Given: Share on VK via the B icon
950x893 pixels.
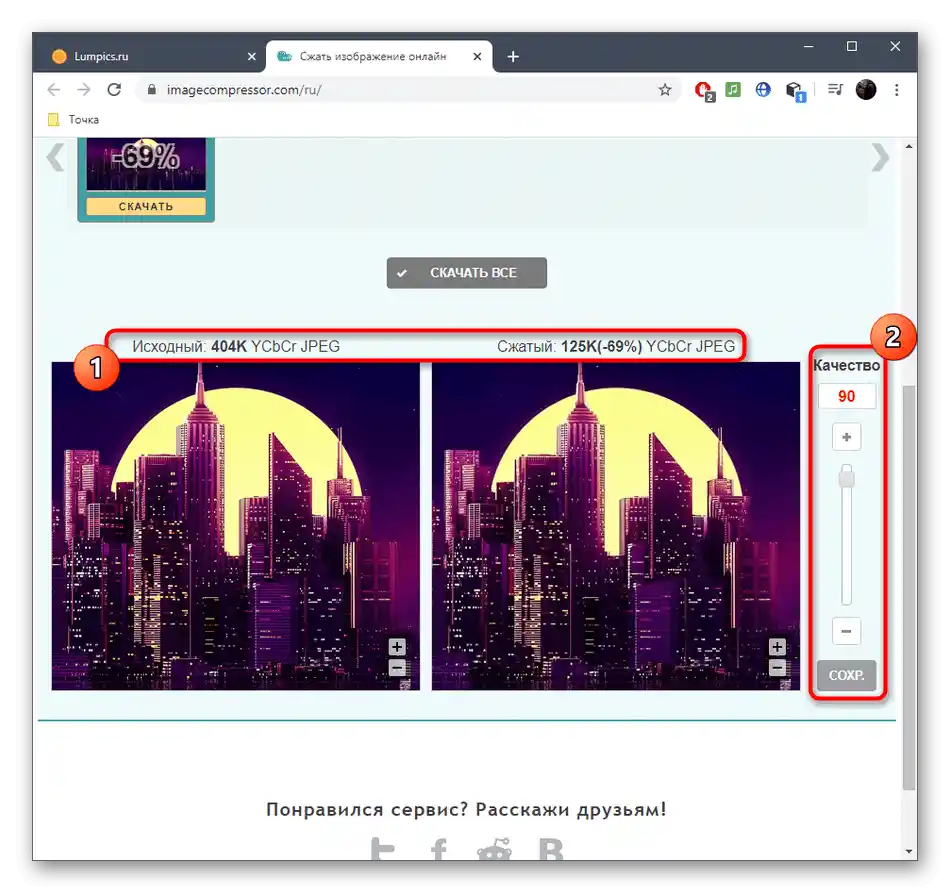Looking at the screenshot, I should [x=551, y=848].
